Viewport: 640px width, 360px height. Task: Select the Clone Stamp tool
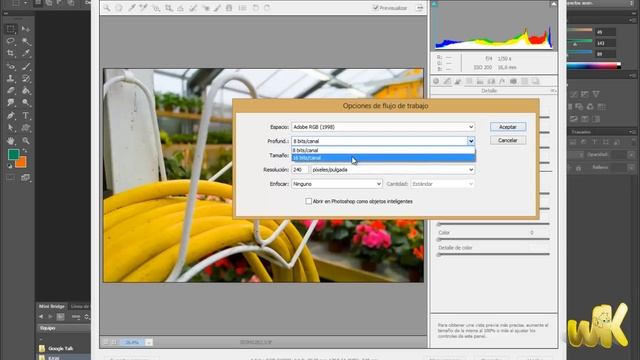11,78
